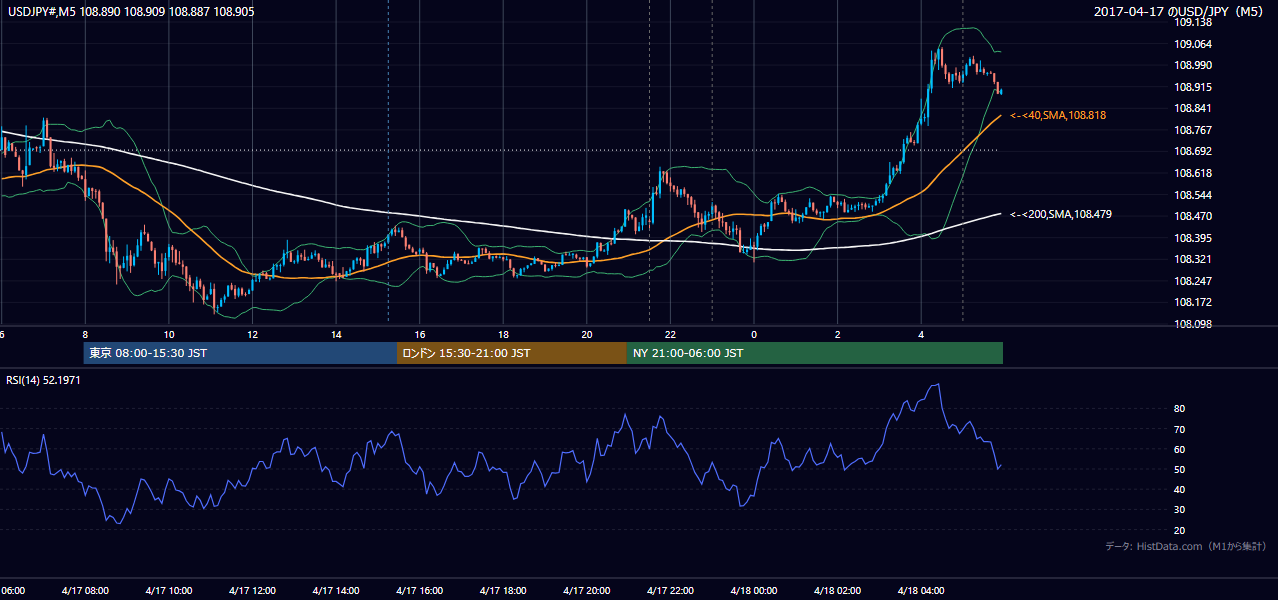Image resolution: width=1278 pixels, height=600 pixels.
Task: Click RSI scale value 80
Action: click(1180, 409)
